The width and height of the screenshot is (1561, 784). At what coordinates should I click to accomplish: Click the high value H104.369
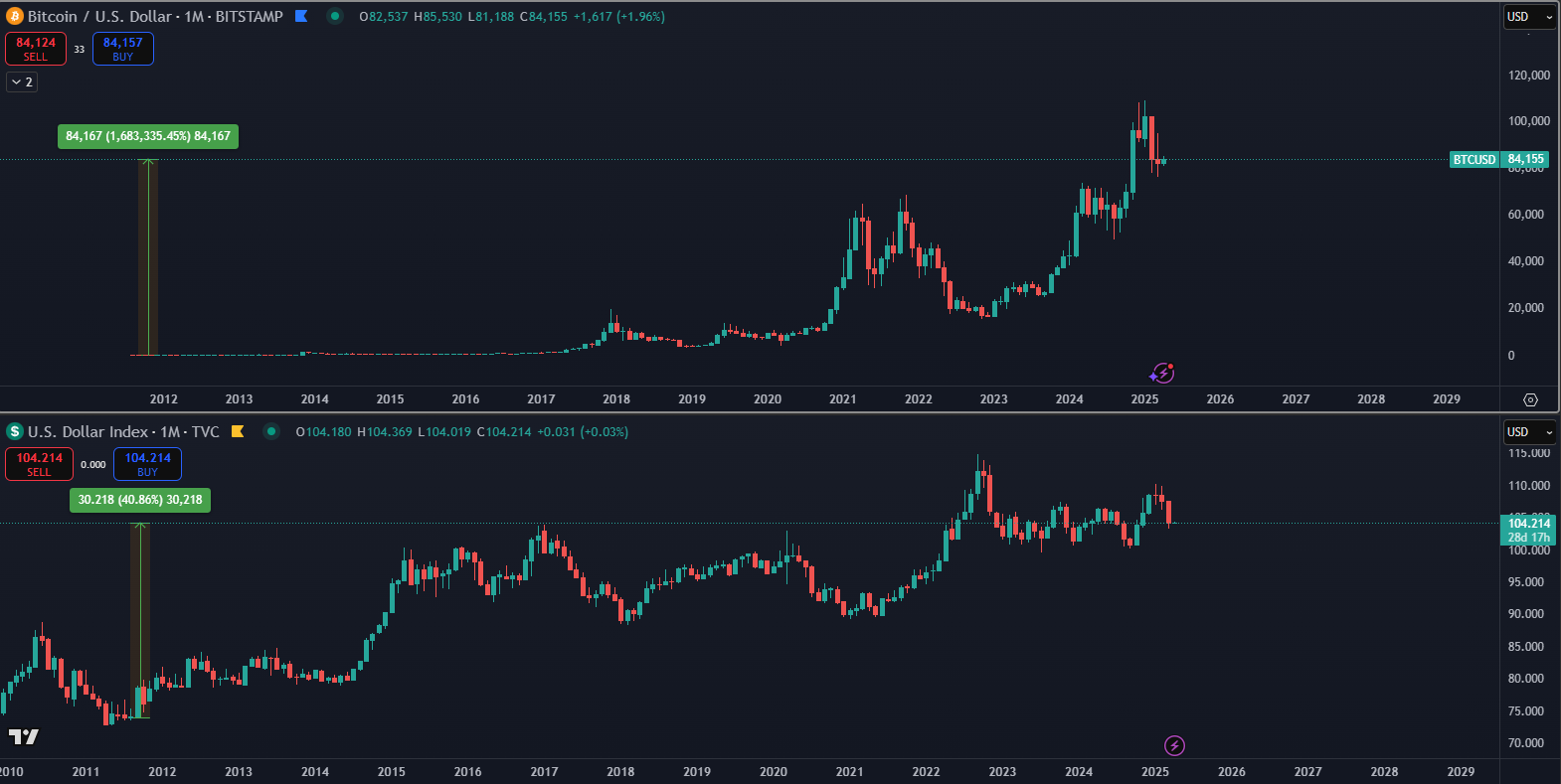pyautogui.click(x=385, y=432)
